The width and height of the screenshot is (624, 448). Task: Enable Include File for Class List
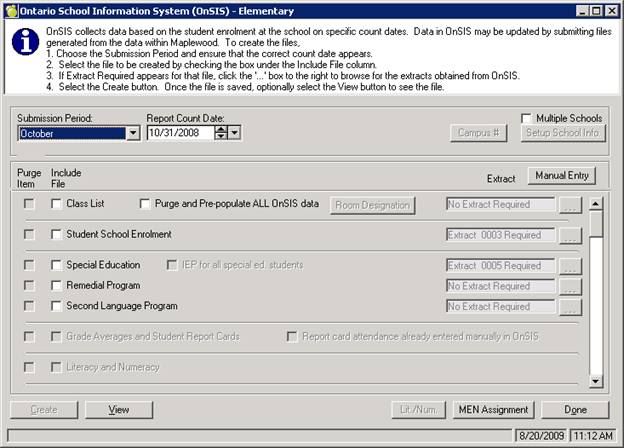[57, 204]
